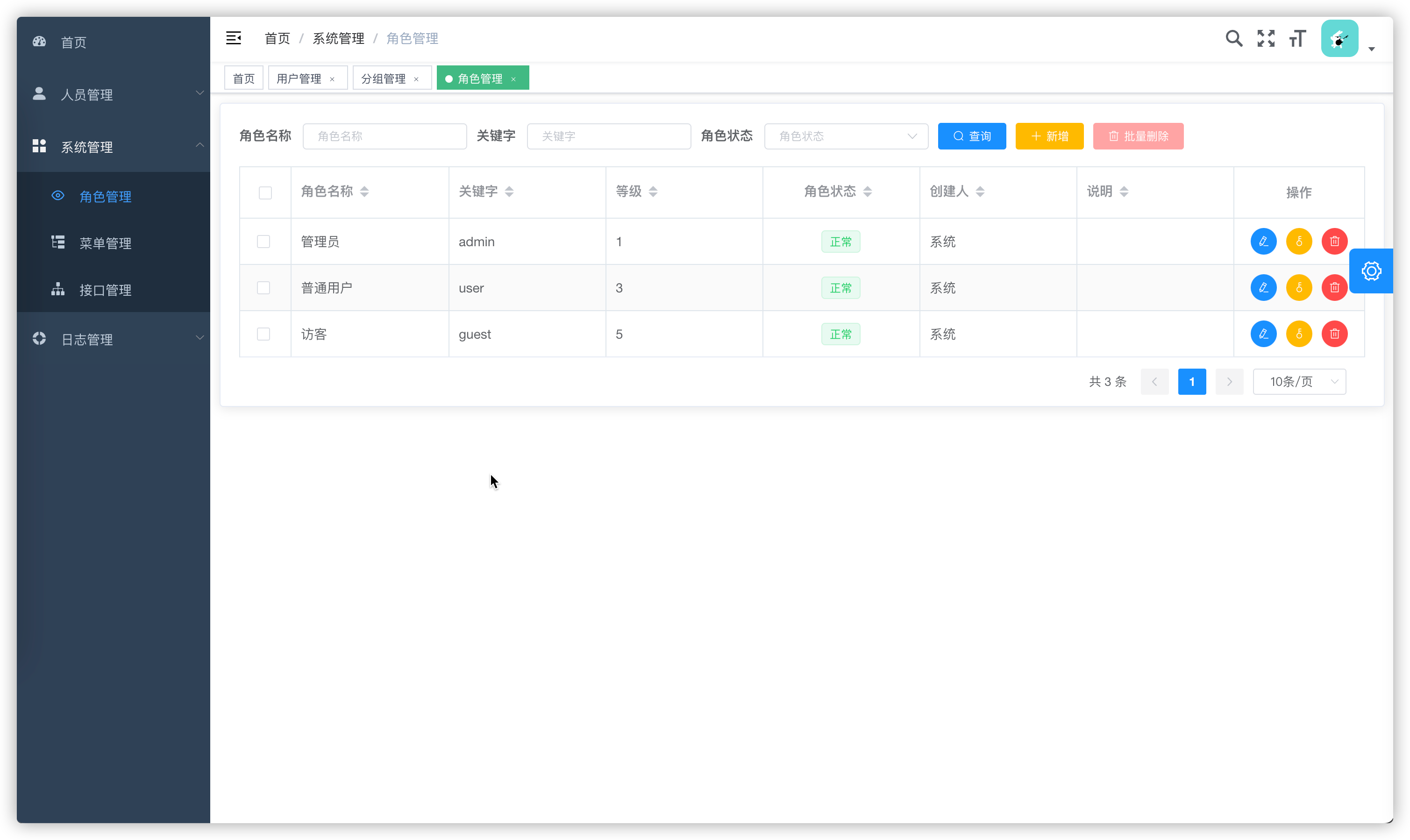The width and height of the screenshot is (1410, 840).
Task: Click red delete icon for 访客 row
Action: coord(1334,334)
